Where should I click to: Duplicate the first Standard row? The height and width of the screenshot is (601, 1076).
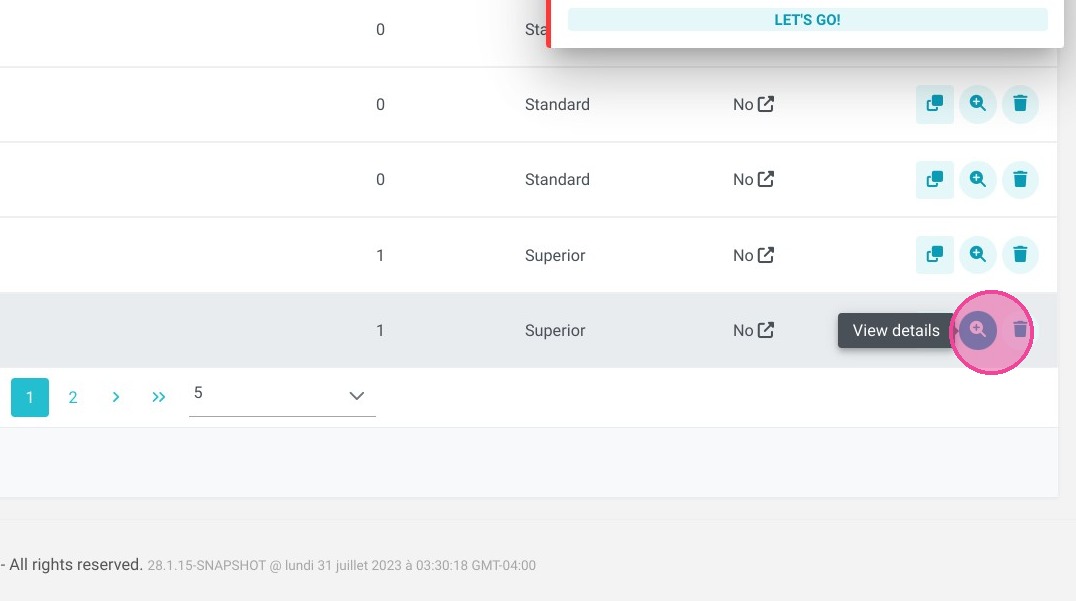pyautogui.click(x=935, y=104)
